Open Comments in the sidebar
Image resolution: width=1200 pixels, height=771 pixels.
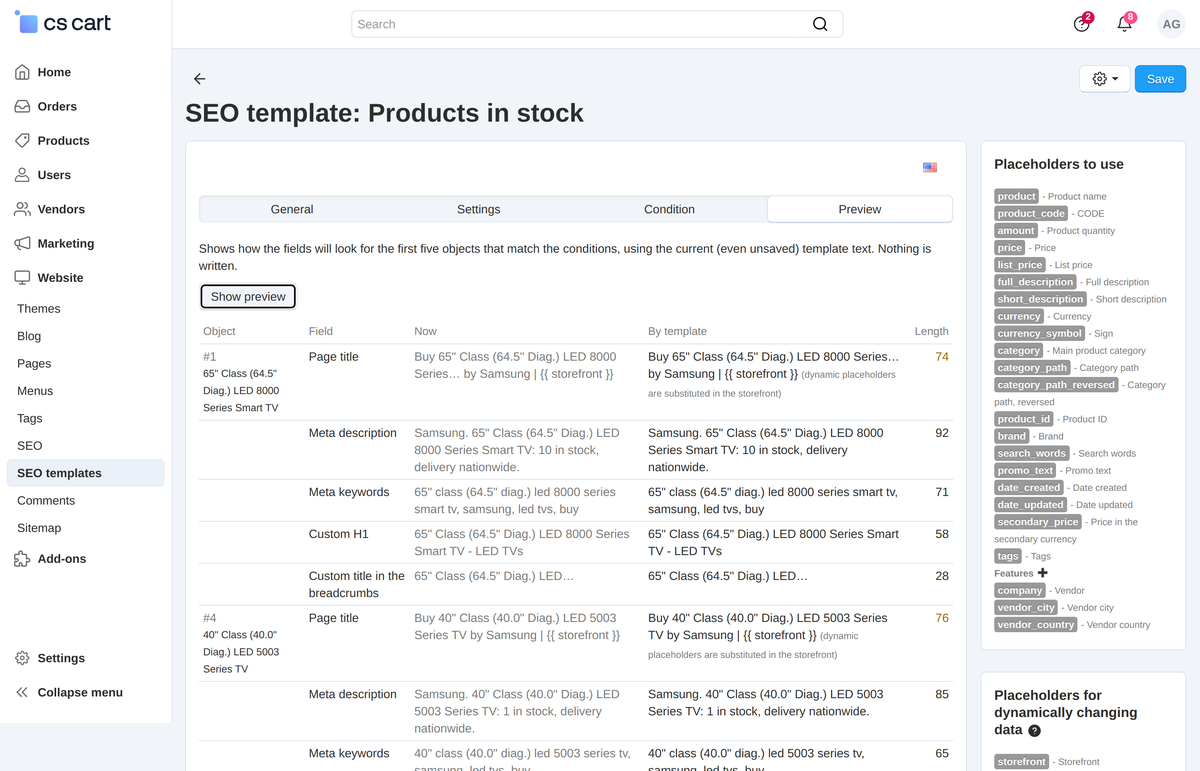46,500
